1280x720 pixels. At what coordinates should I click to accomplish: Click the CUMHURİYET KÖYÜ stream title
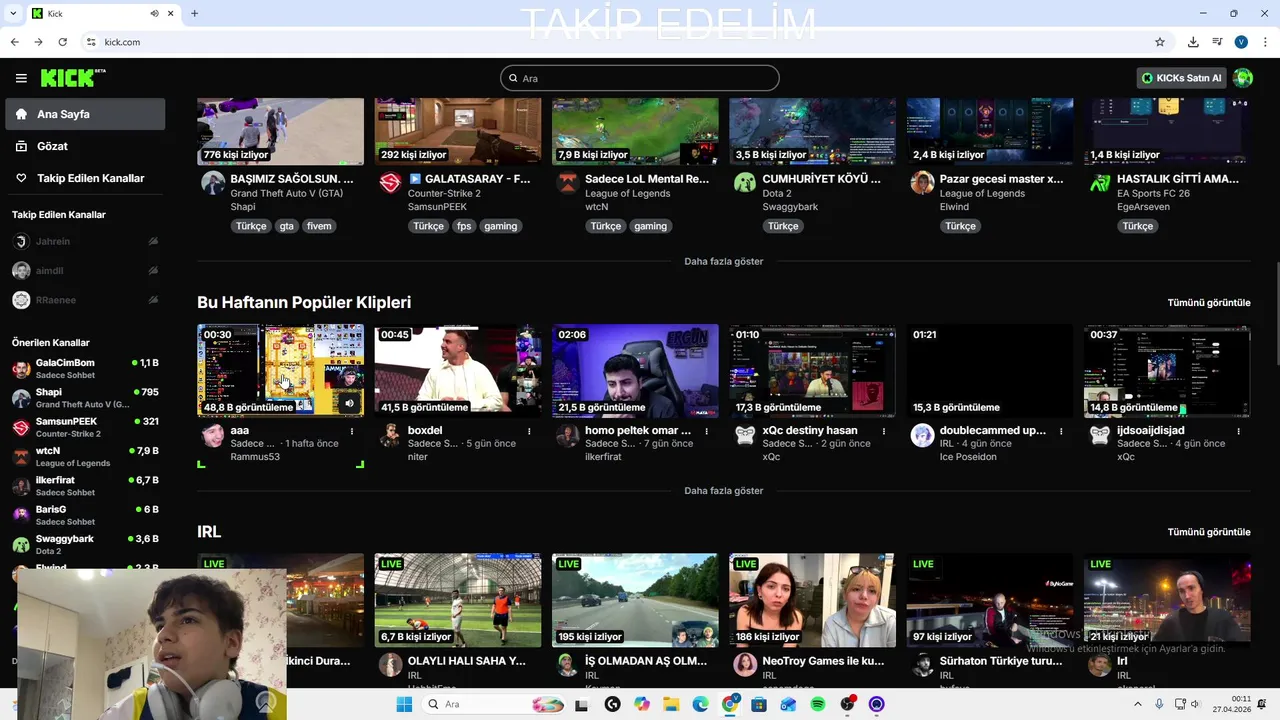click(x=822, y=179)
